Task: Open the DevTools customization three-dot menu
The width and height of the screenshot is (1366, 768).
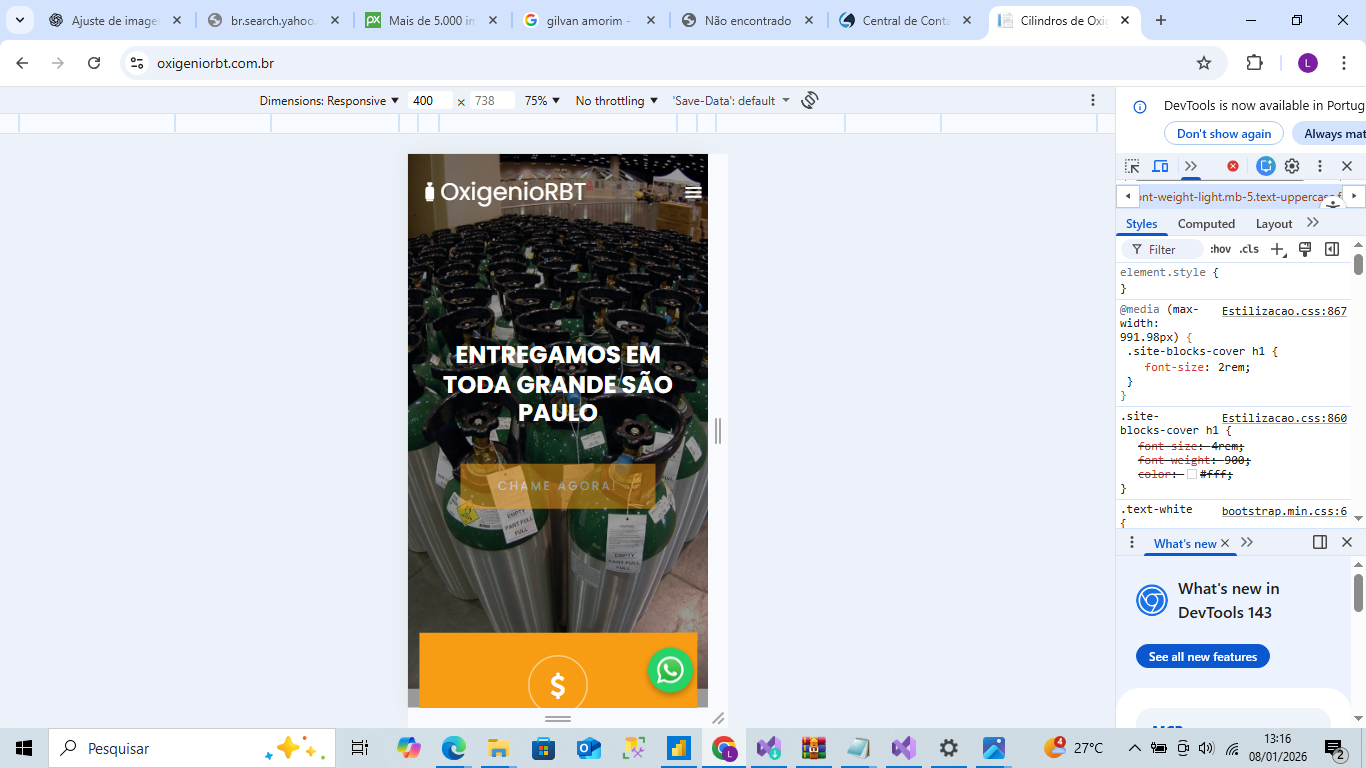Action: 1320,166
